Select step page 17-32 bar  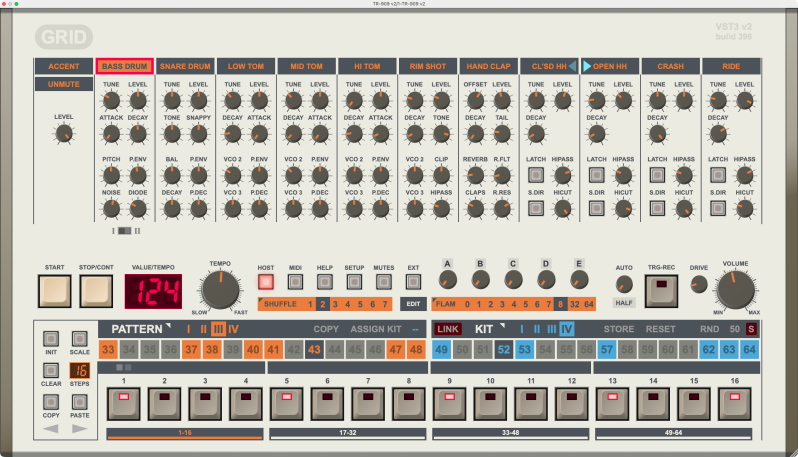pos(348,433)
